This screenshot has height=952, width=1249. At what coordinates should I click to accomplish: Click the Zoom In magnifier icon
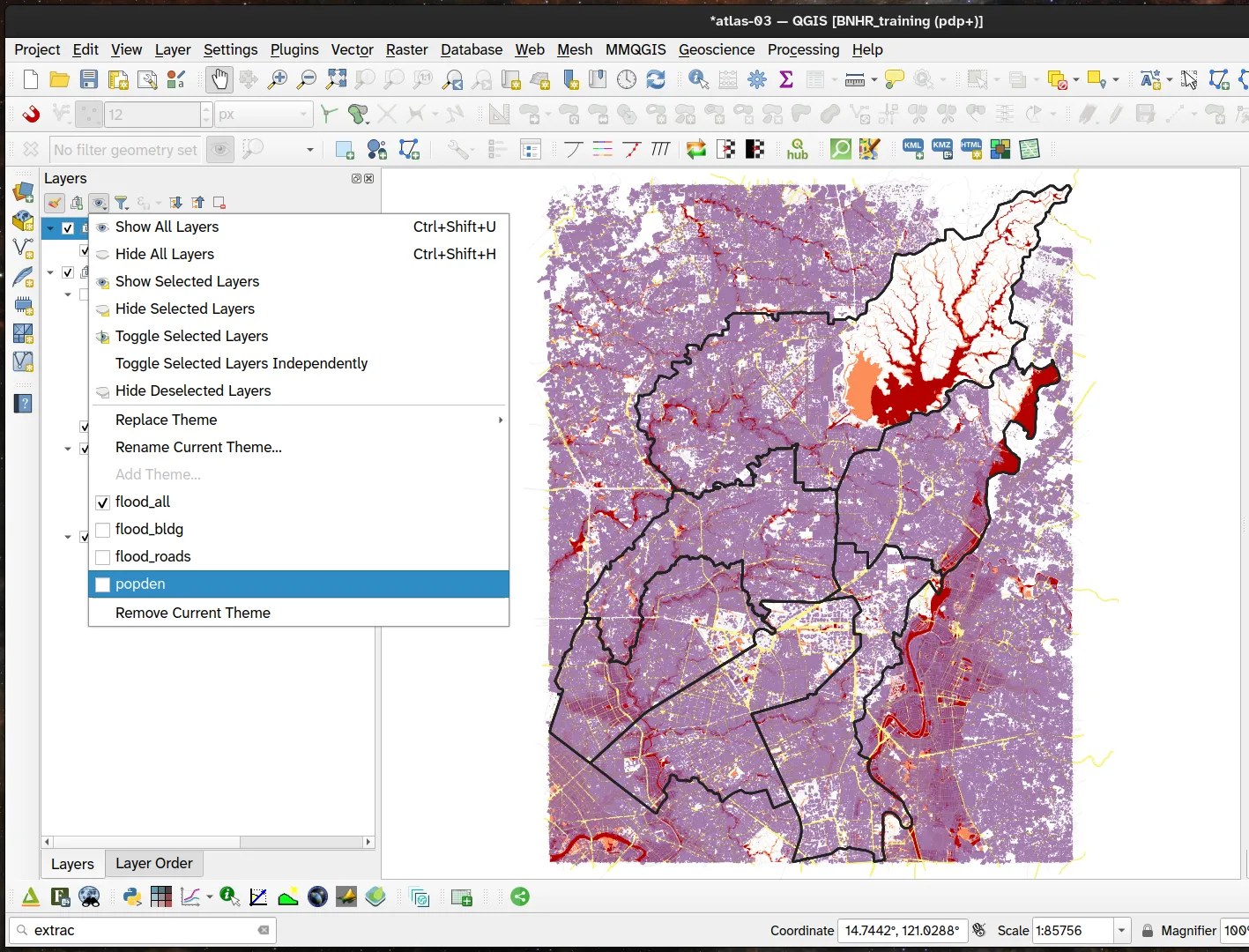pos(278,80)
